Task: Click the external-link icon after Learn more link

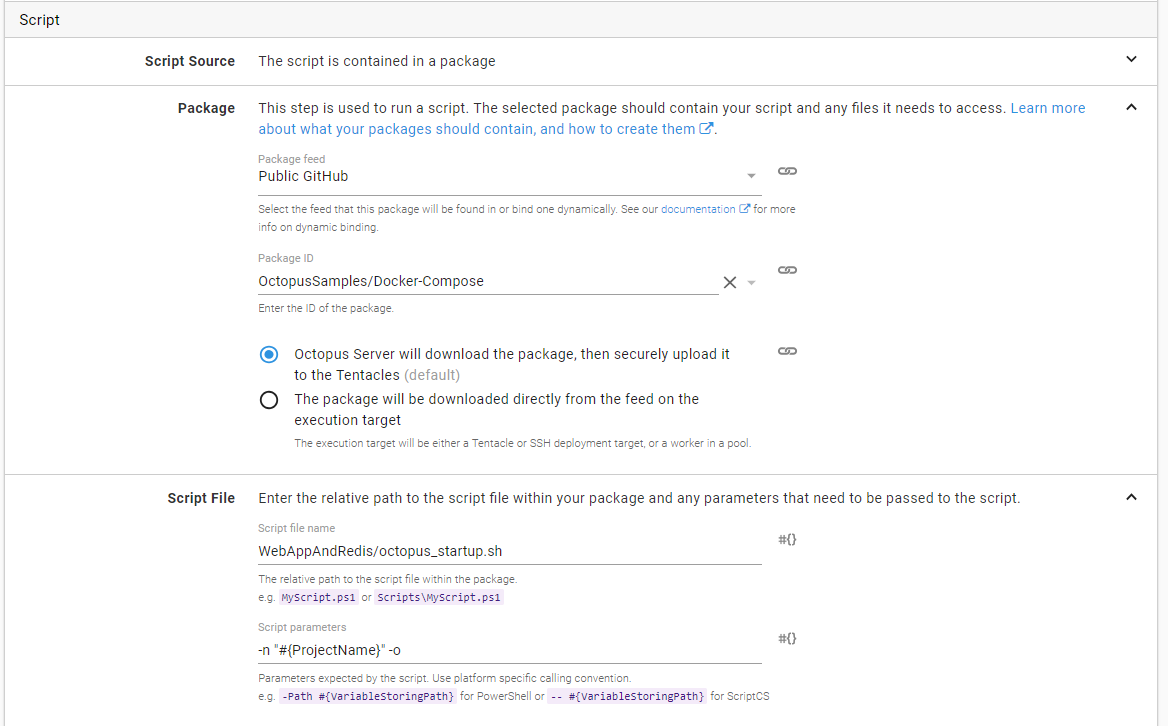Action: 706,129
